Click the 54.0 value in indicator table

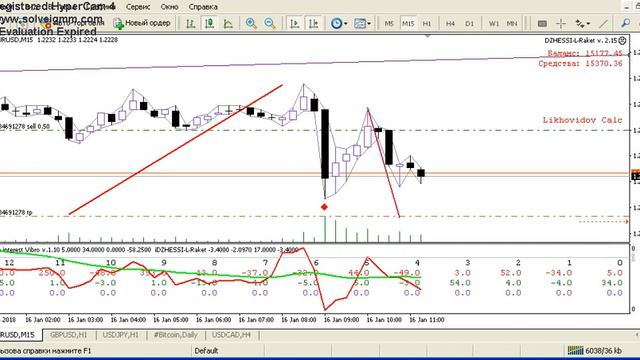click(x=460, y=283)
